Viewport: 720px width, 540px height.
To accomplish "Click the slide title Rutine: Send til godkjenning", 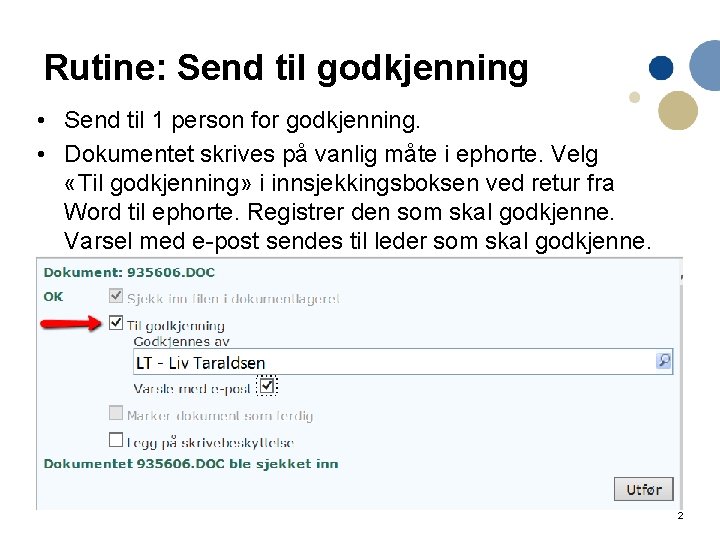I will [286, 68].
